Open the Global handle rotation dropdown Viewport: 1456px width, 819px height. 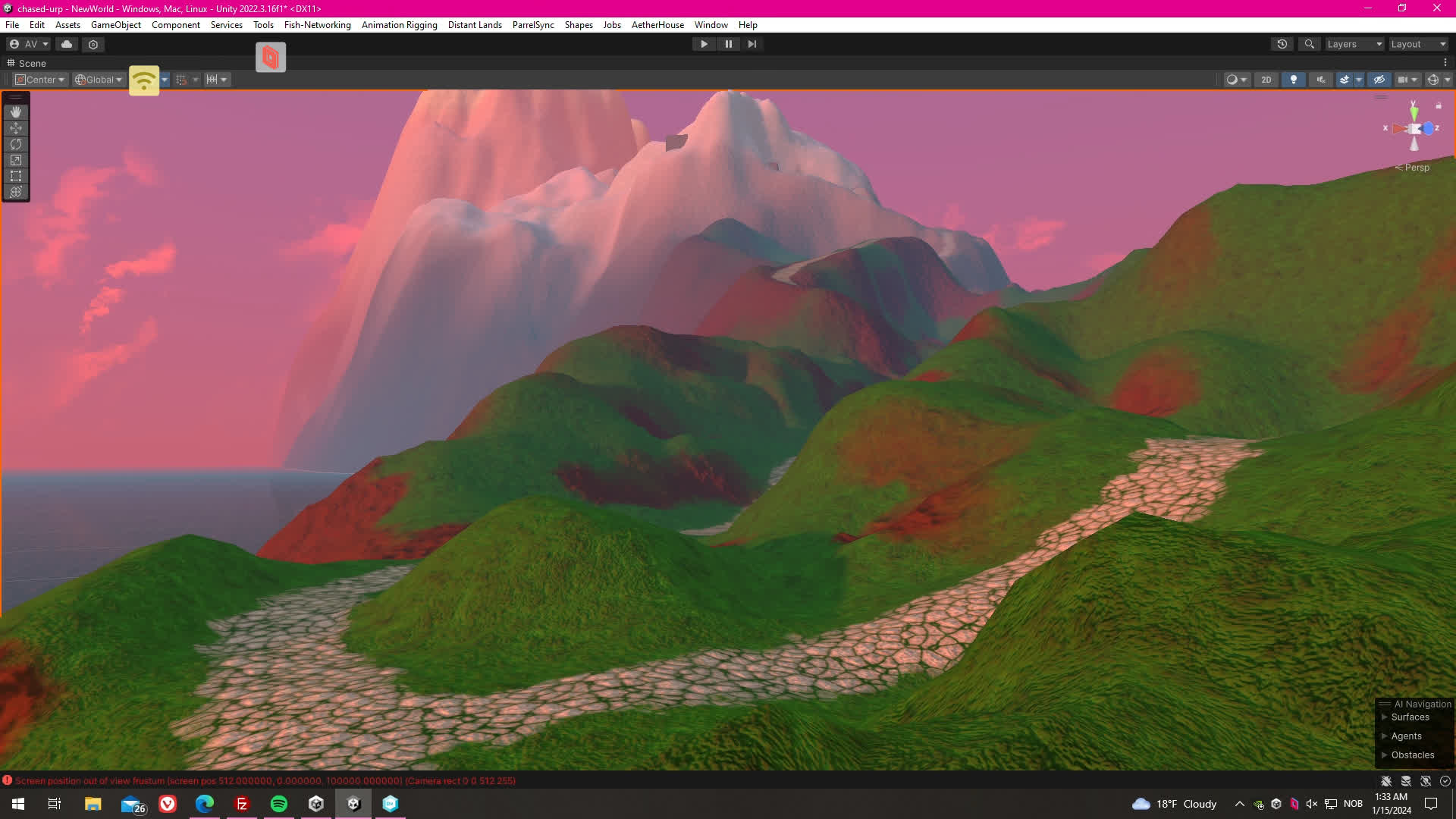point(99,80)
